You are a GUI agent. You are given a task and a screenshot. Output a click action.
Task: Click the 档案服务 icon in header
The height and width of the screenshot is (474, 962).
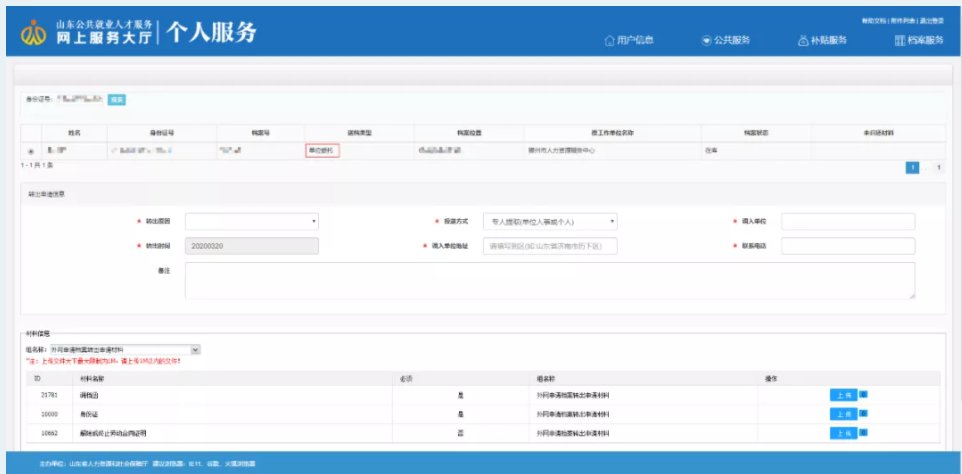coord(900,41)
